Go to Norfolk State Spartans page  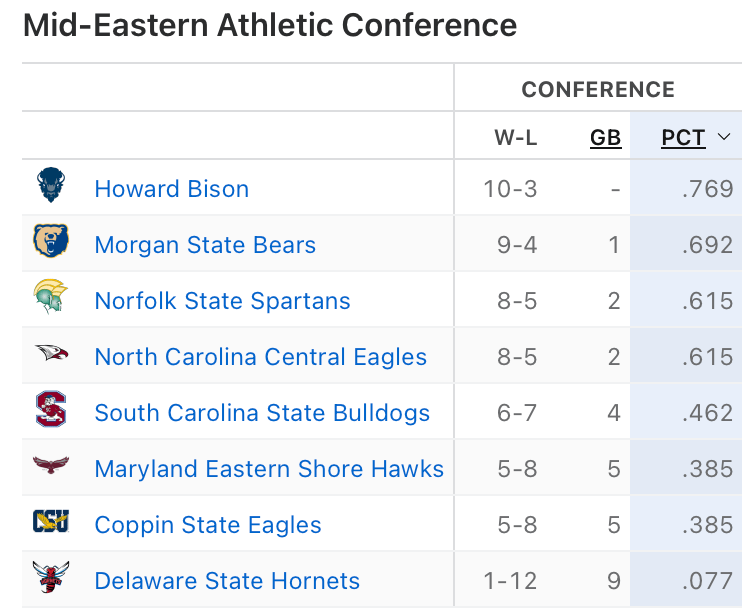click(222, 301)
